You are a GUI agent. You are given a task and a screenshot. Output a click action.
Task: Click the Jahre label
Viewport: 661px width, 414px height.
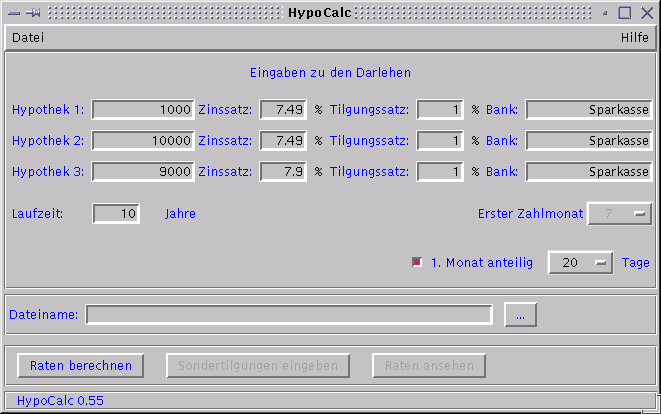pos(180,214)
